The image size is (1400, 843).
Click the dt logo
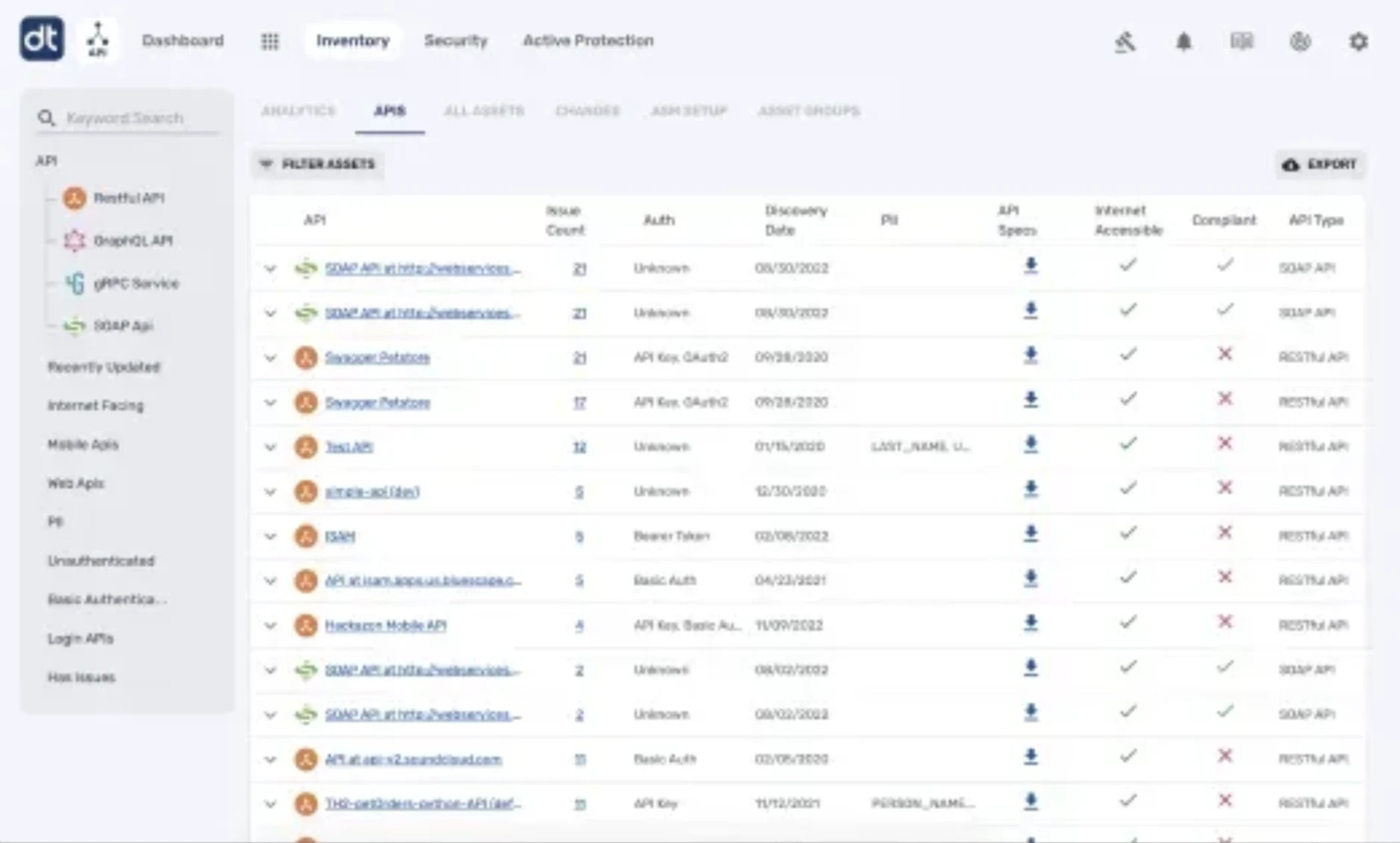point(41,40)
